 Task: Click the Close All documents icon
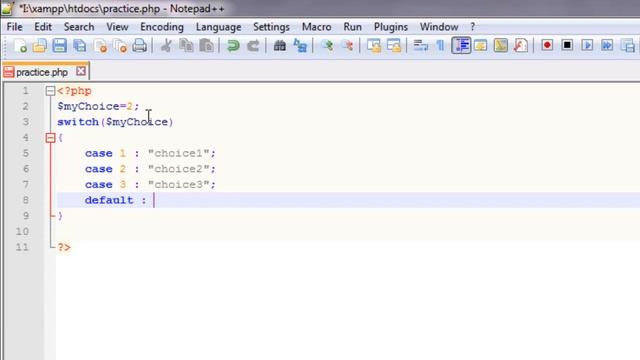click(x=120, y=46)
